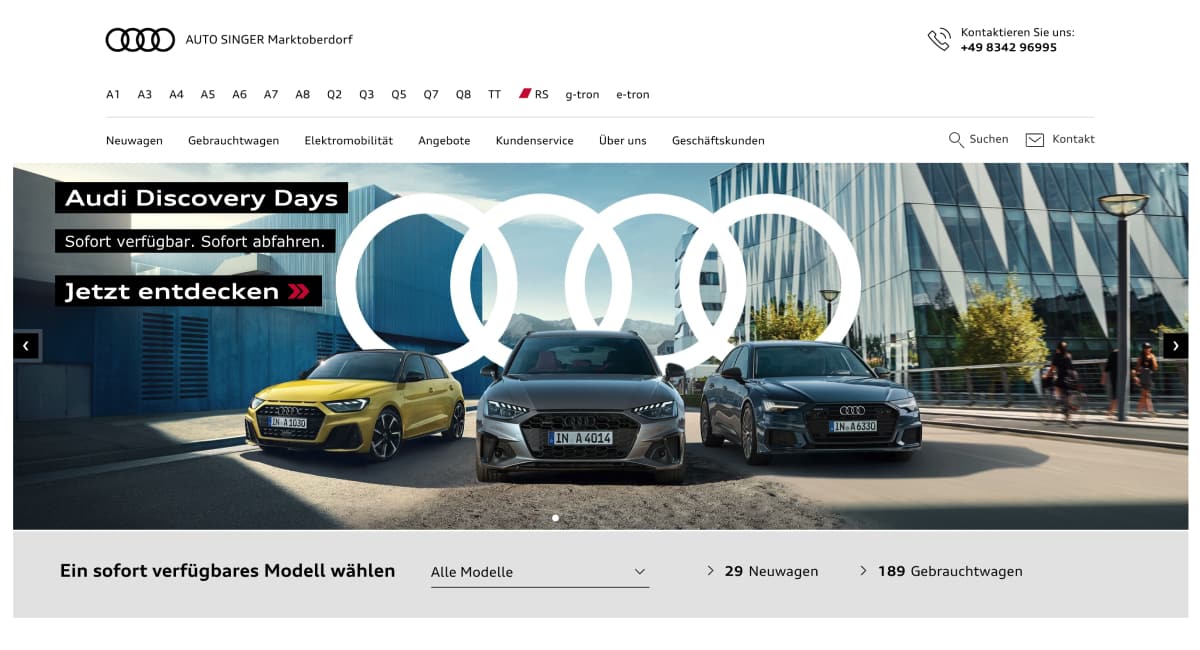The height and width of the screenshot is (650, 1200).
Task: Open the A5 model menu
Action: click(x=208, y=95)
